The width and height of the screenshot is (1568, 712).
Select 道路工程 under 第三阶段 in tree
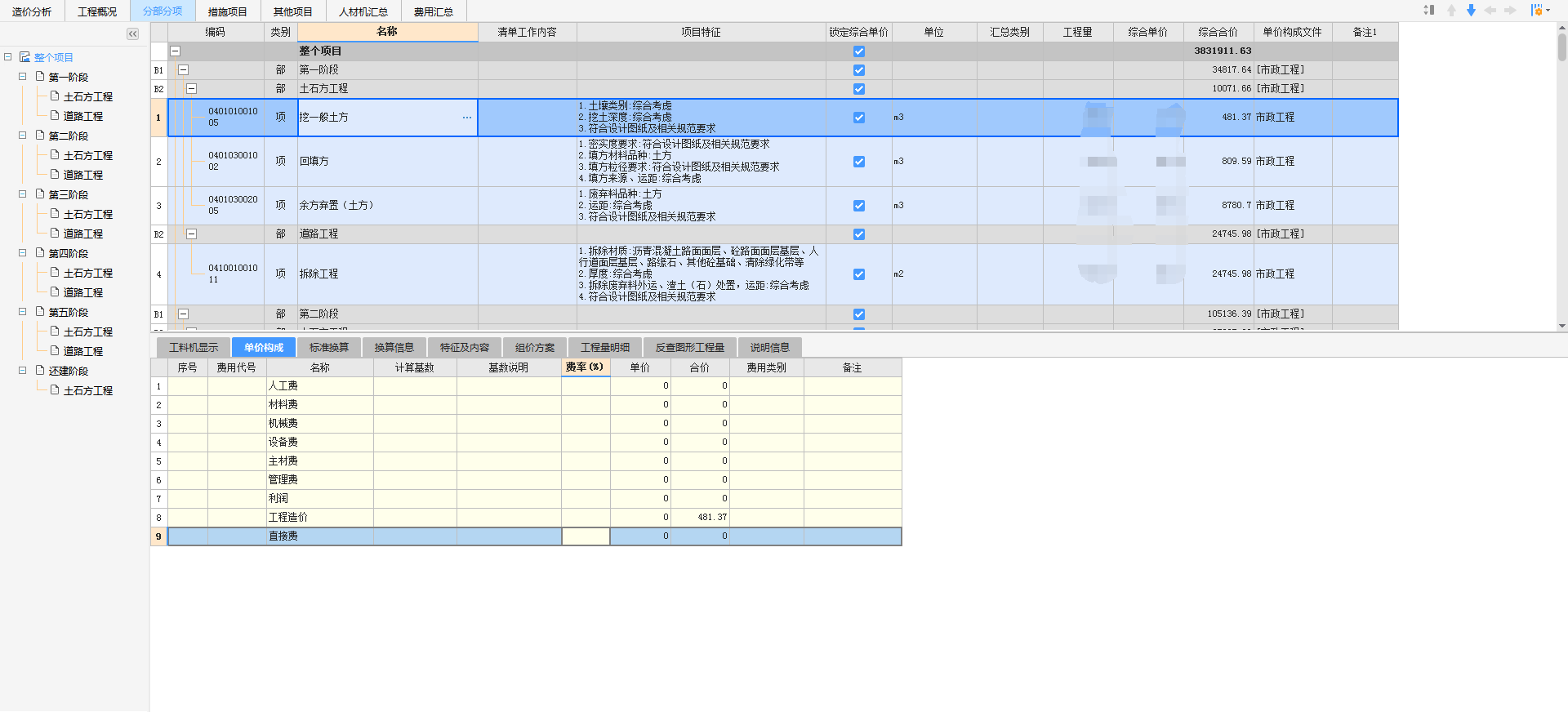[x=83, y=234]
